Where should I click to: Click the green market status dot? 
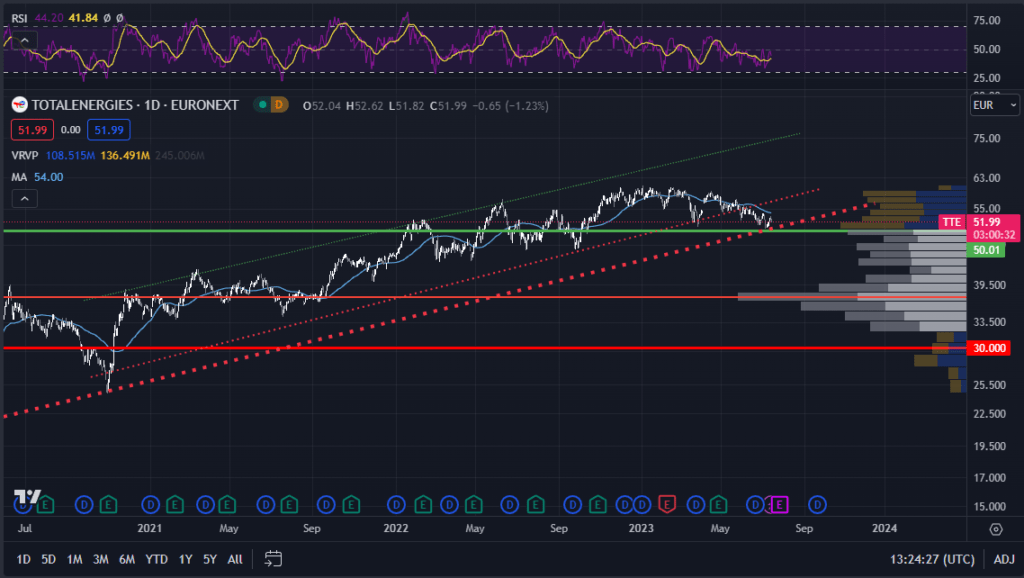pos(263,104)
